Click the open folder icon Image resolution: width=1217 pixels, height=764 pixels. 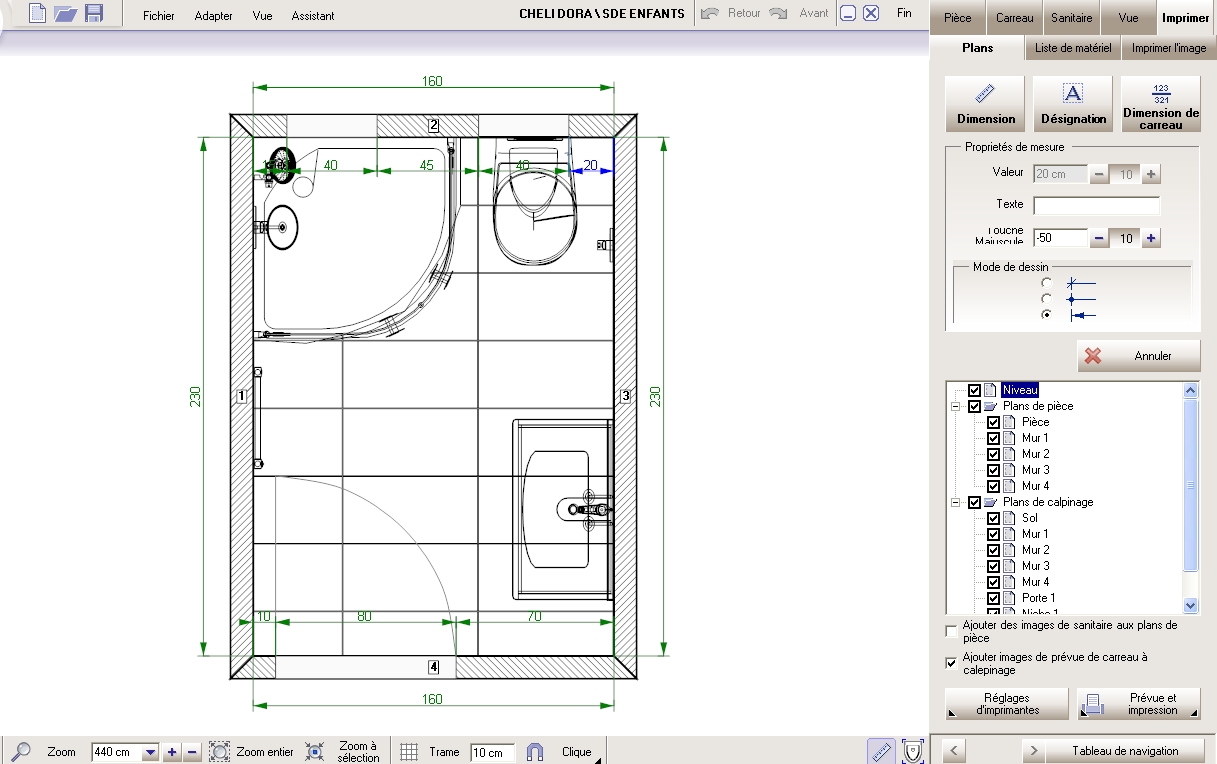[x=65, y=14]
